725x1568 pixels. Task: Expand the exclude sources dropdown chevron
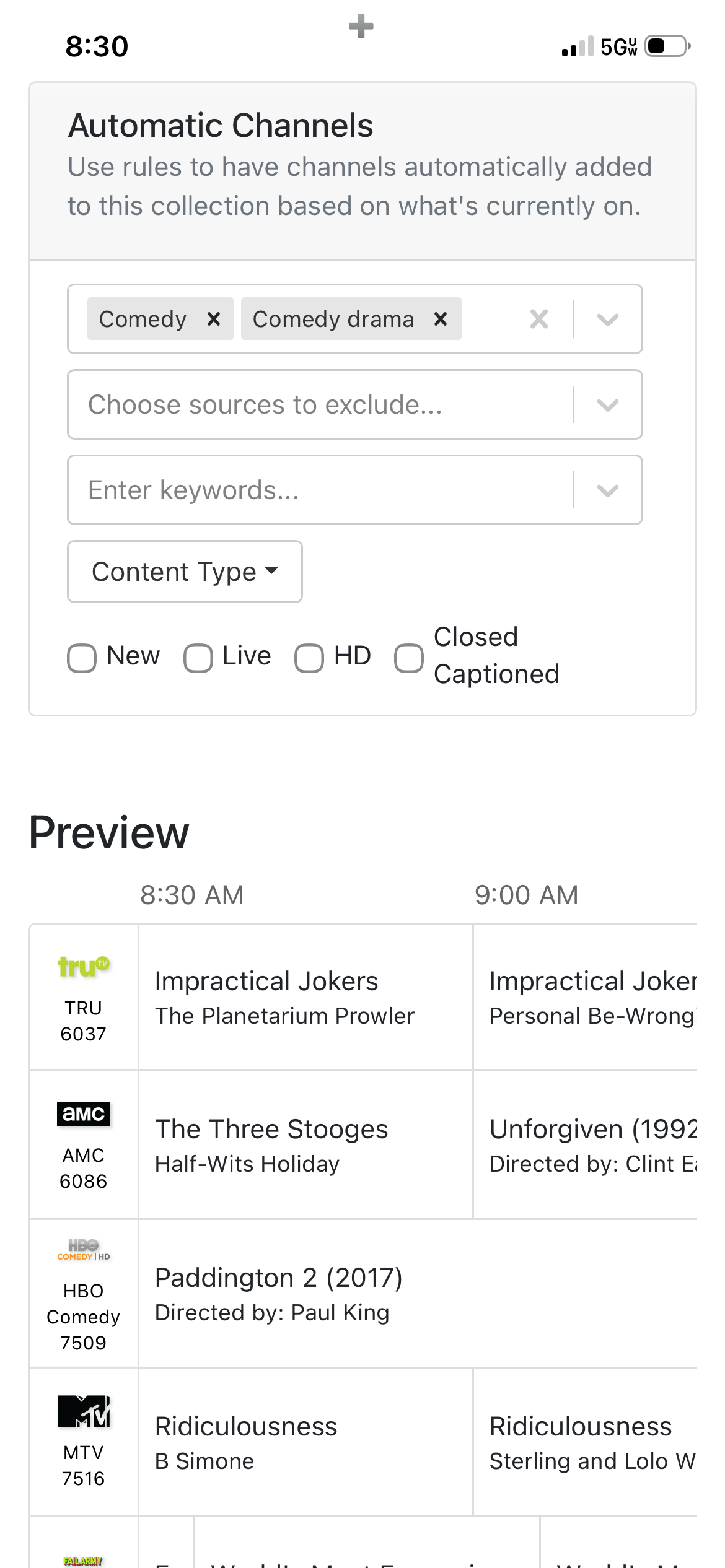point(608,404)
